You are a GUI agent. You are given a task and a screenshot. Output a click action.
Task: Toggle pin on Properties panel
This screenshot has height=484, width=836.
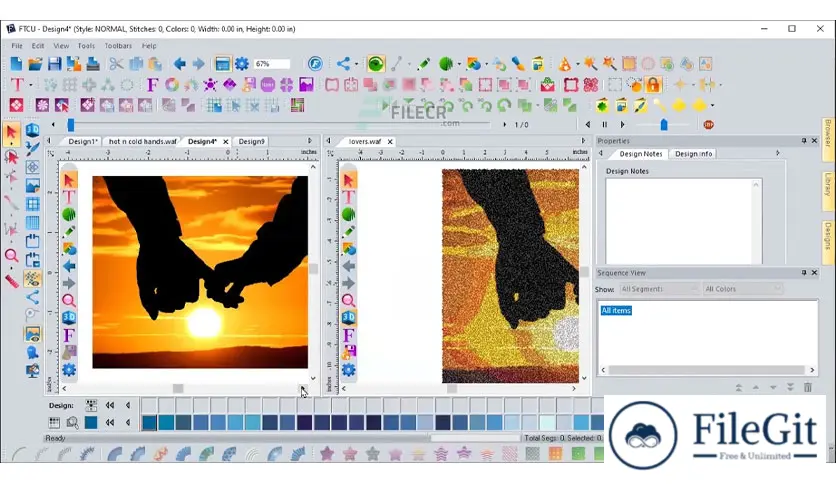pos(803,141)
